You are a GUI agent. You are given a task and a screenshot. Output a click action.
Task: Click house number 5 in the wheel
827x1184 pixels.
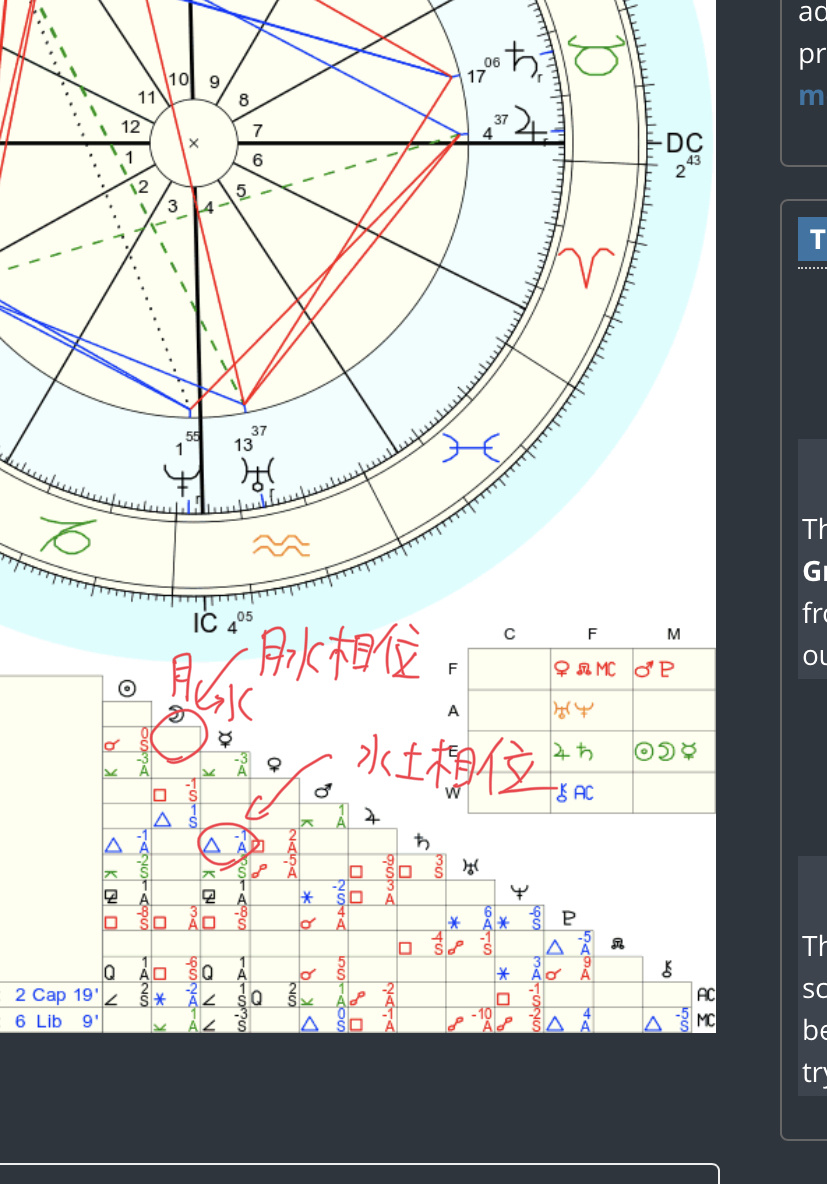(x=241, y=191)
